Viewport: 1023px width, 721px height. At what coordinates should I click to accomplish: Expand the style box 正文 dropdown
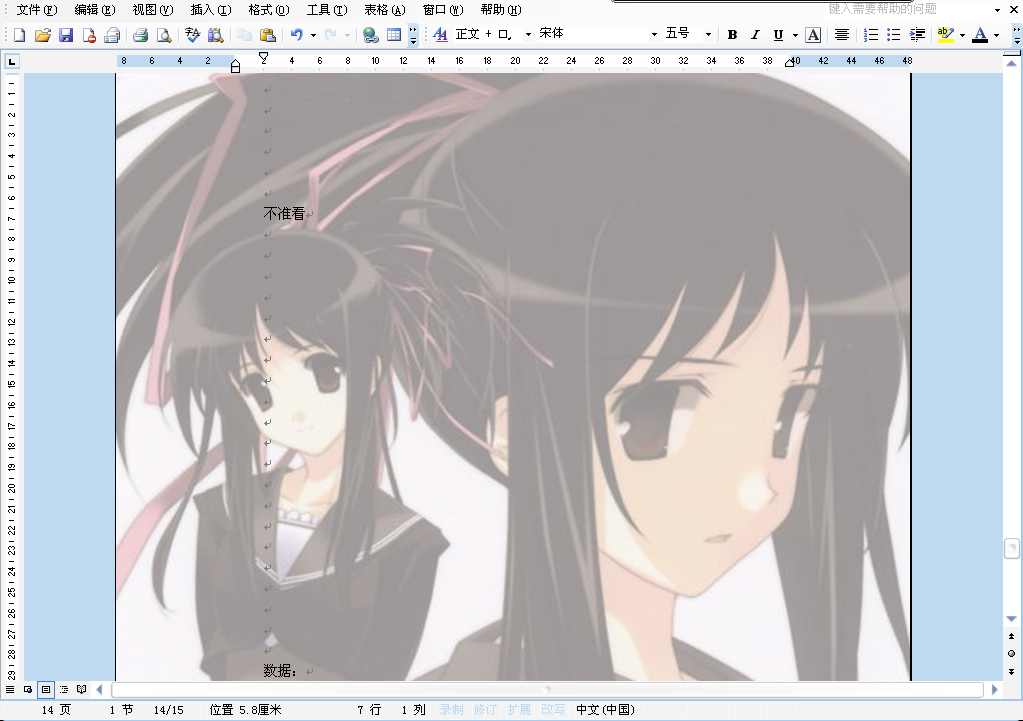528,35
